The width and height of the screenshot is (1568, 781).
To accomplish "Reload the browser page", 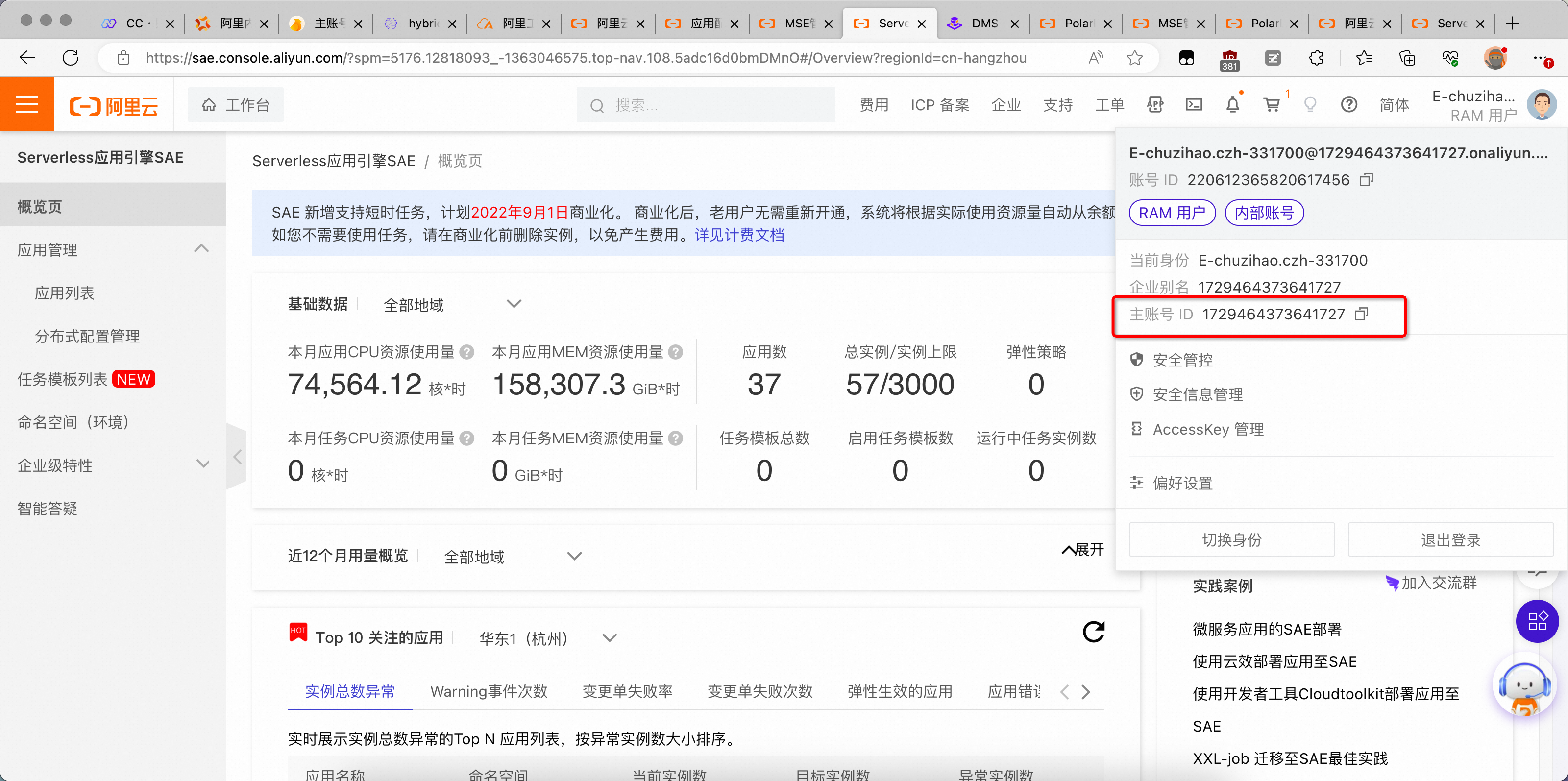I will click(x=71, y=58).
